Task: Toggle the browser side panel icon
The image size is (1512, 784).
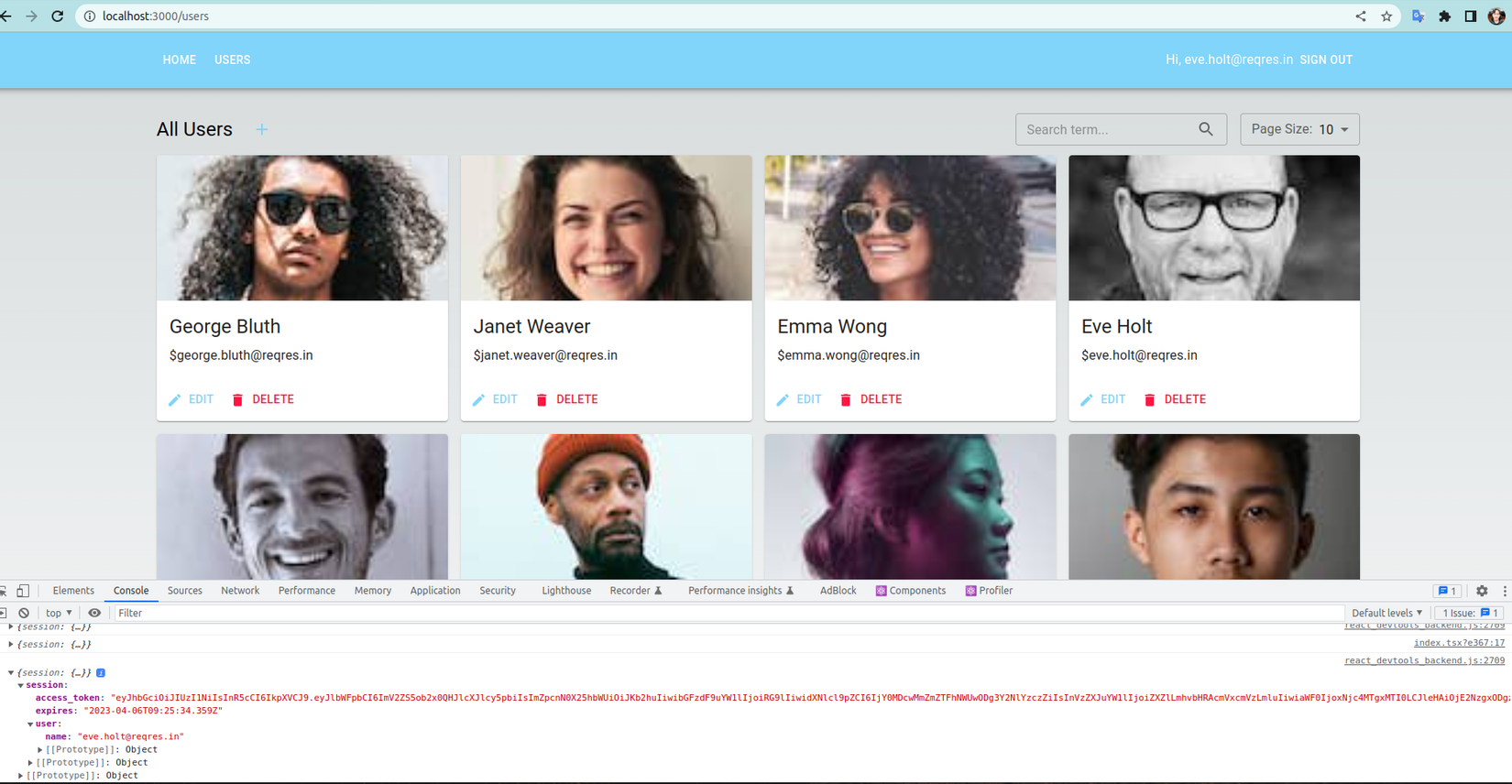Action: (1471, 16)
